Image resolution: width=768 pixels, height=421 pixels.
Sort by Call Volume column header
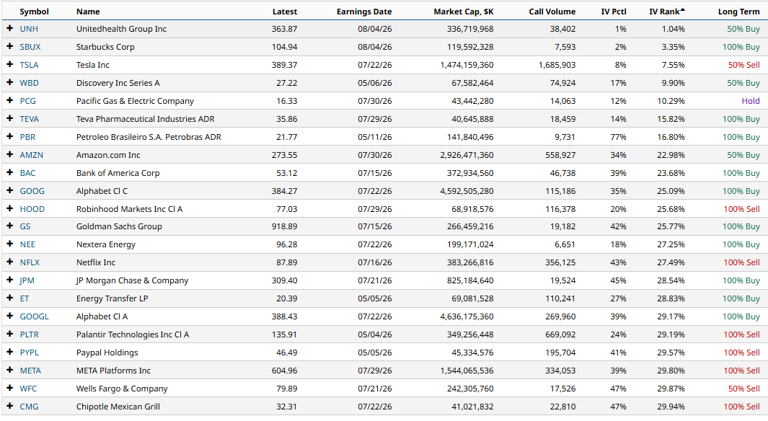[x=552, y=12]
